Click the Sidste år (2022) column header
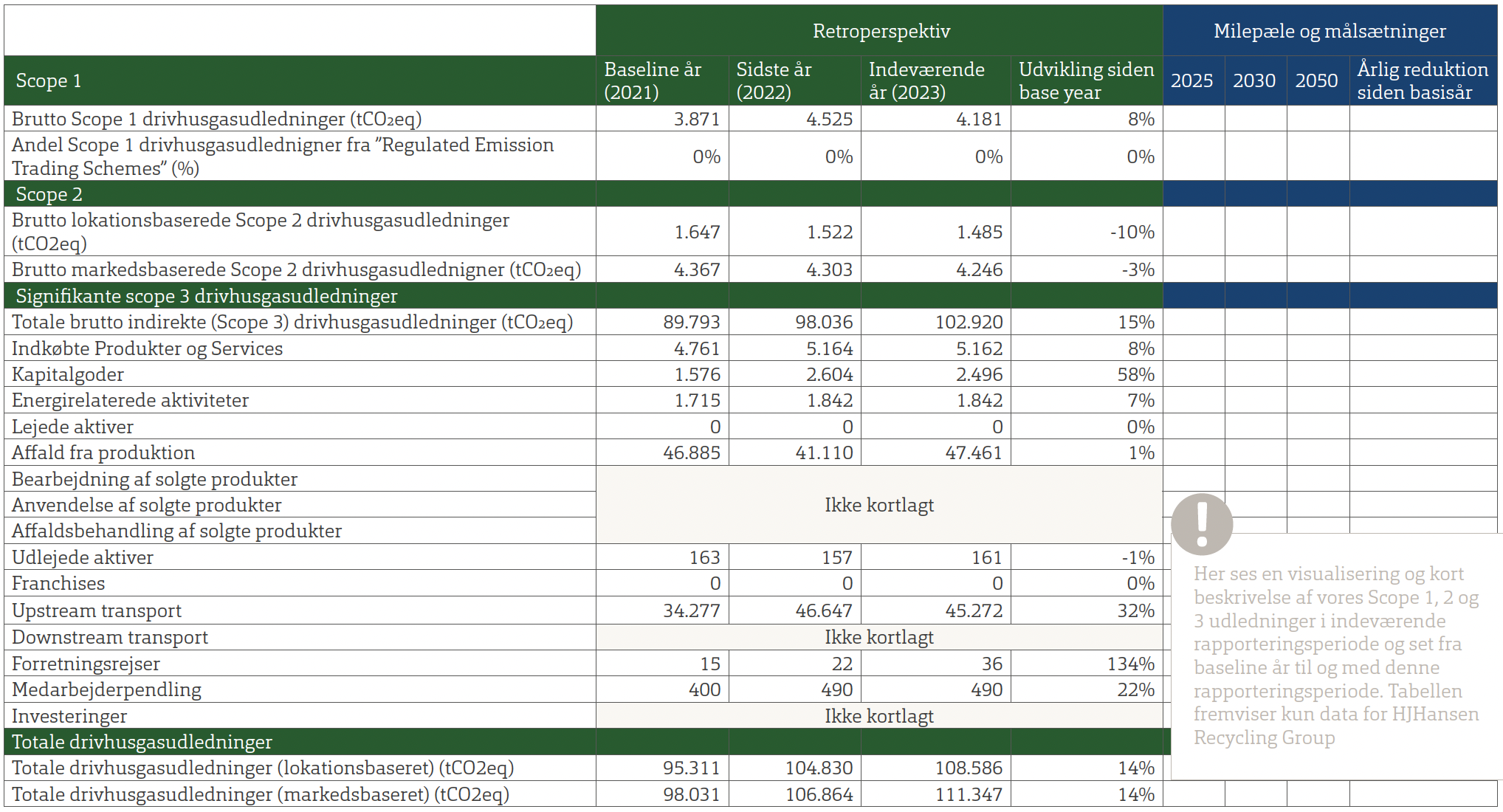Screen dimensions: 1503x812 (774, 80)
